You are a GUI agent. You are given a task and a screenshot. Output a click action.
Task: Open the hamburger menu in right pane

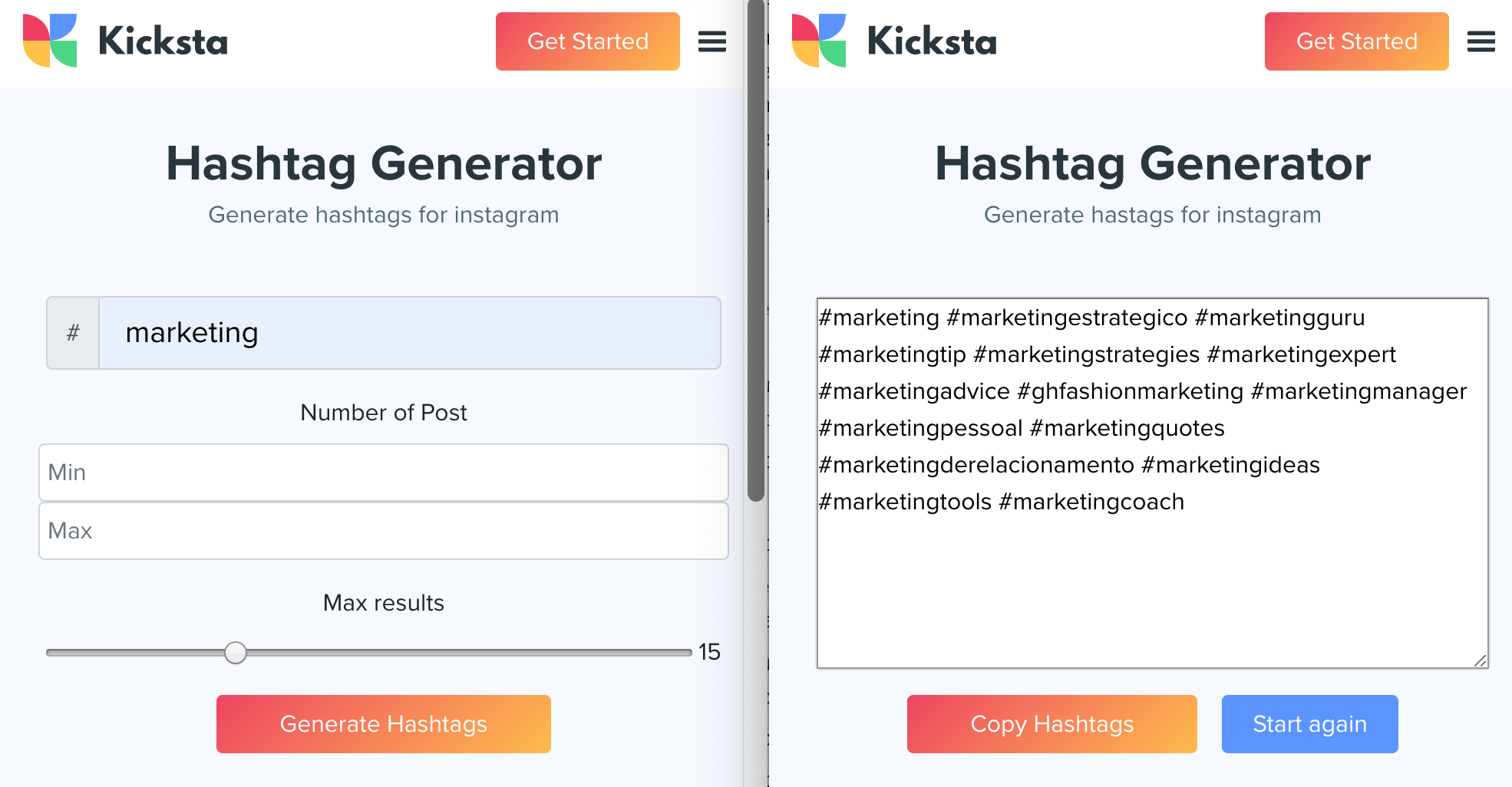tap(1481, 41)
